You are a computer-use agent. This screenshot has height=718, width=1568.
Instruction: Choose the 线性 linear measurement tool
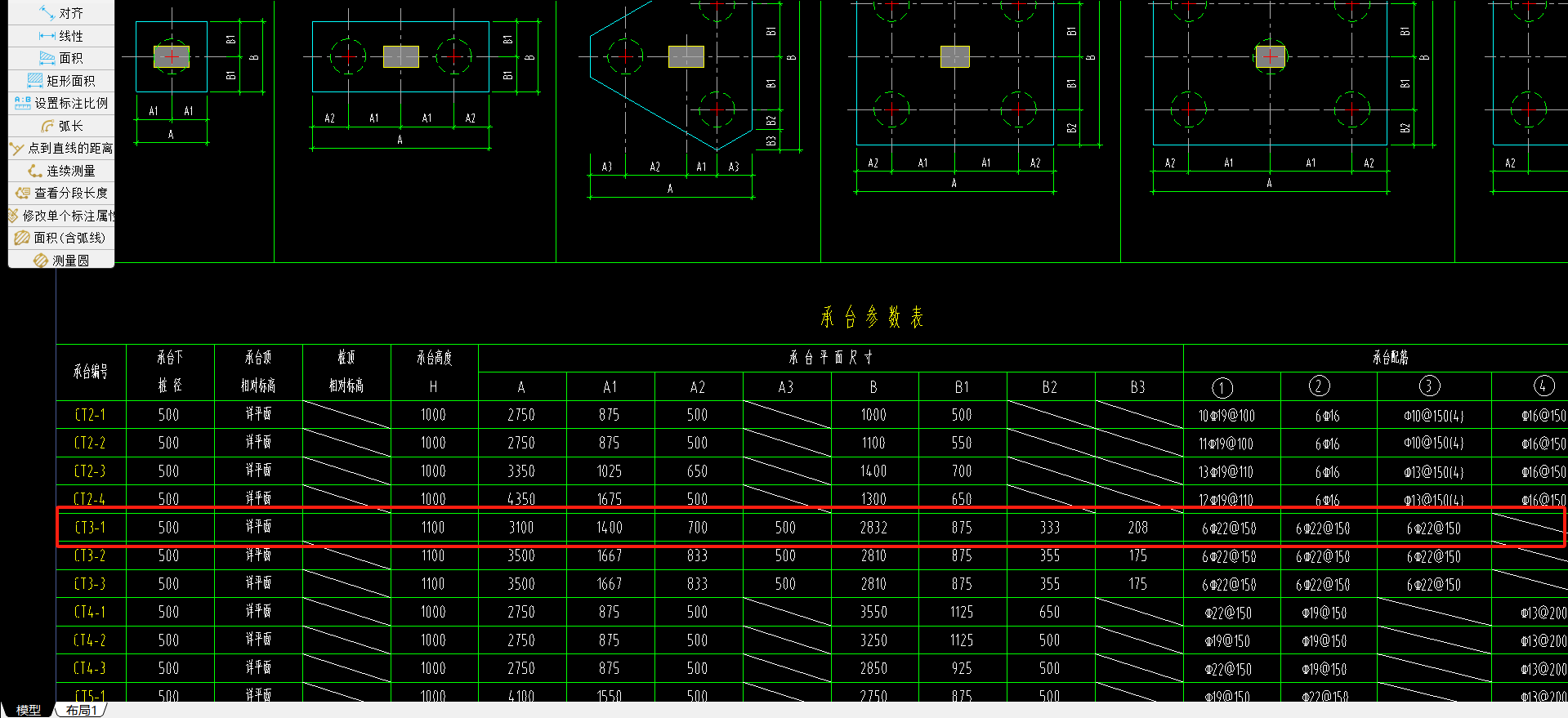61,36
